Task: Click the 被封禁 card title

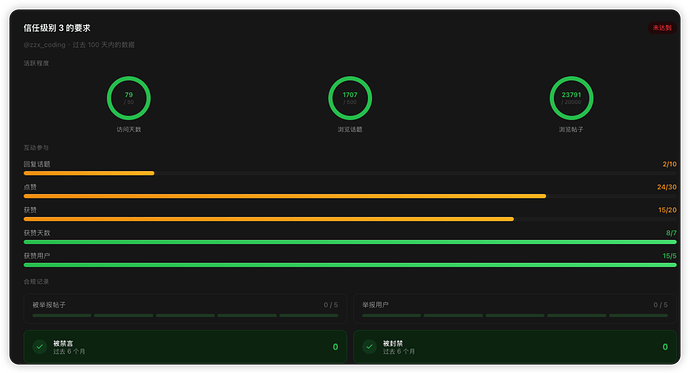Action: 393,343
